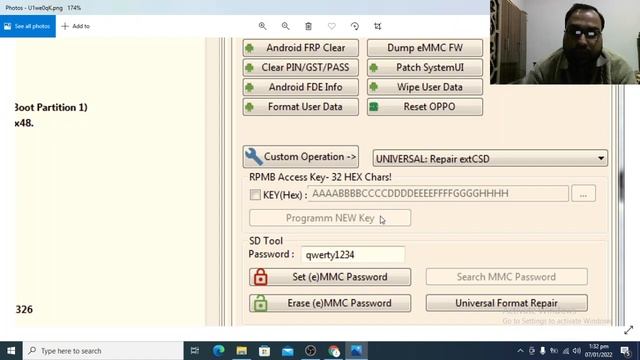Click the taskbar search box
Image resolution: width=640 pixels, height=360 pixels.
[103, 351]
